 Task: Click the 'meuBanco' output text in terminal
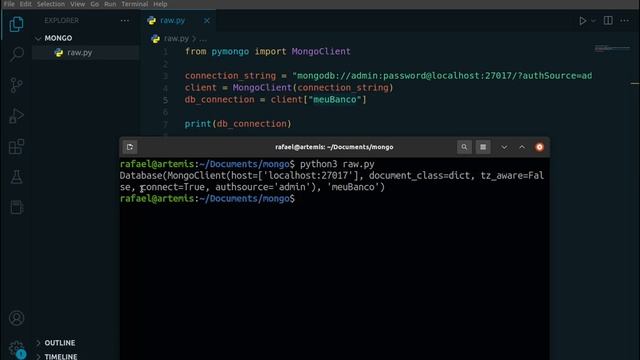point(353,187)
